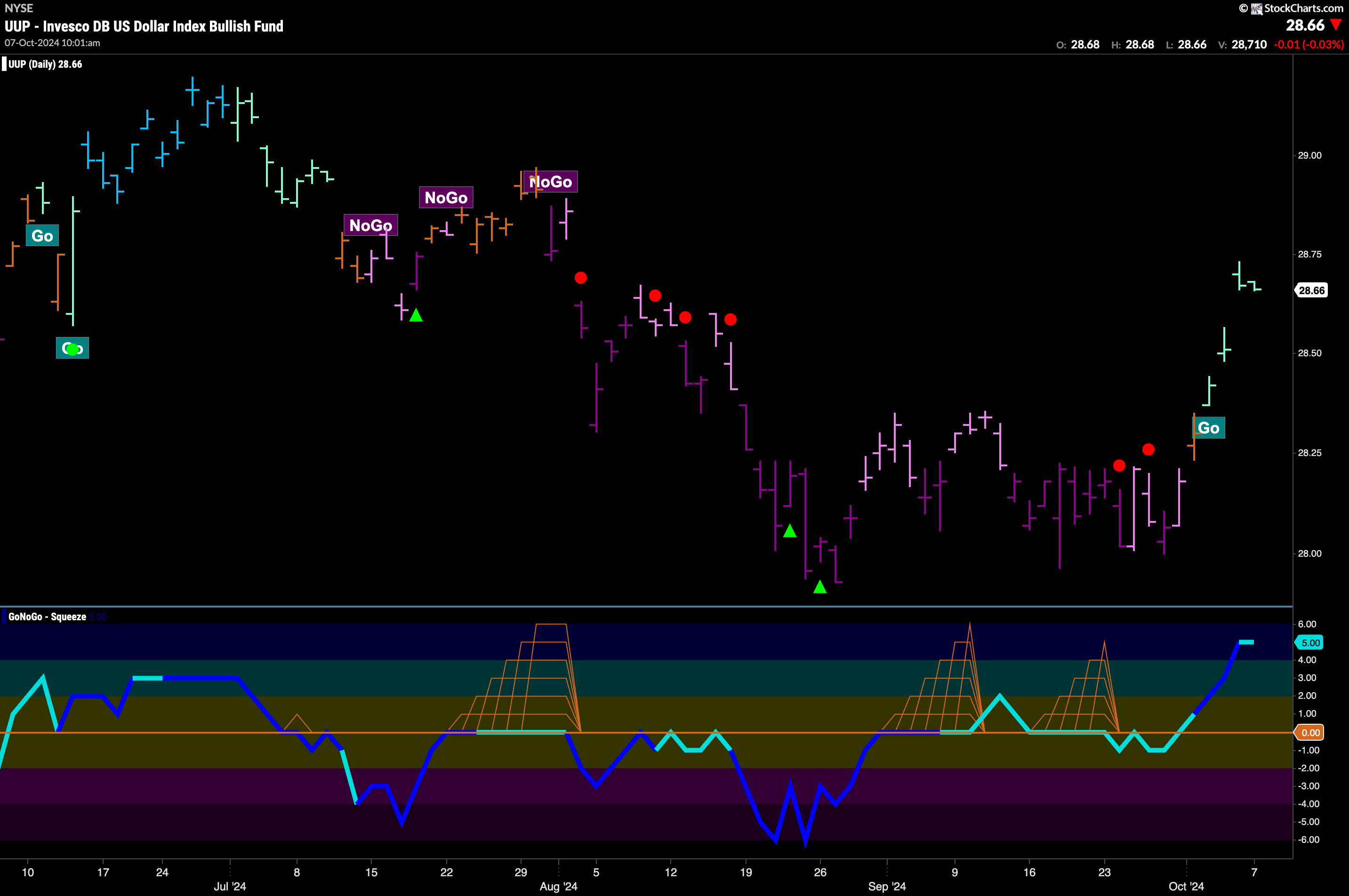The image size is (1349, 896).
Task: Click the Jul '24 date axis label
Action: point(230,886)
